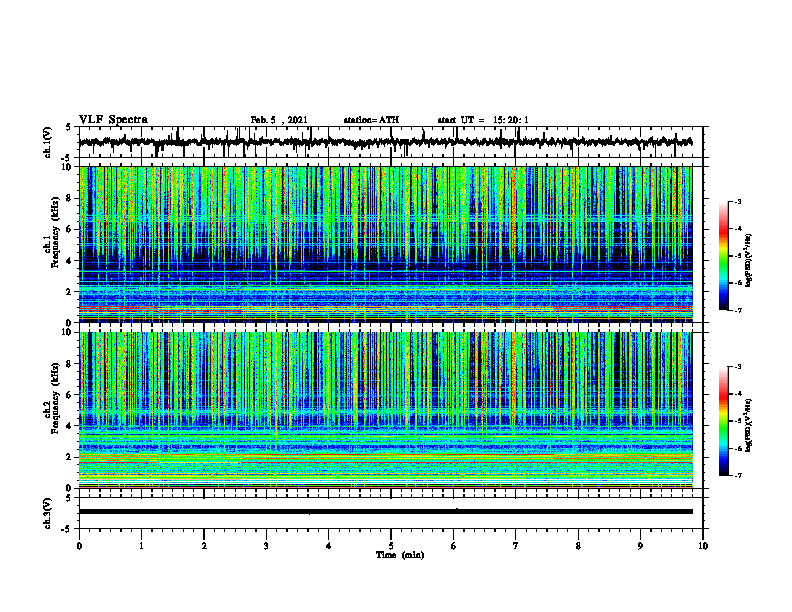Click the date text "Feb. 5 , 2021"
The width and height of the screenshot is (792, 612).
tap(279, 120)
